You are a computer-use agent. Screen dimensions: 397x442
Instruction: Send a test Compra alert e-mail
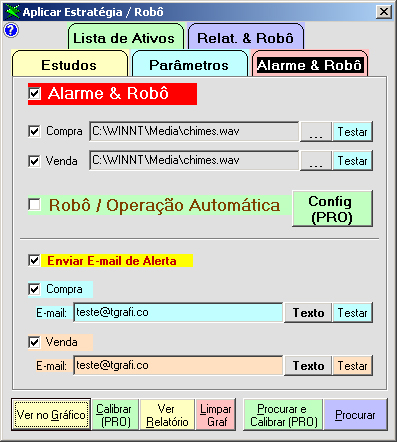[x=352, y=313]
